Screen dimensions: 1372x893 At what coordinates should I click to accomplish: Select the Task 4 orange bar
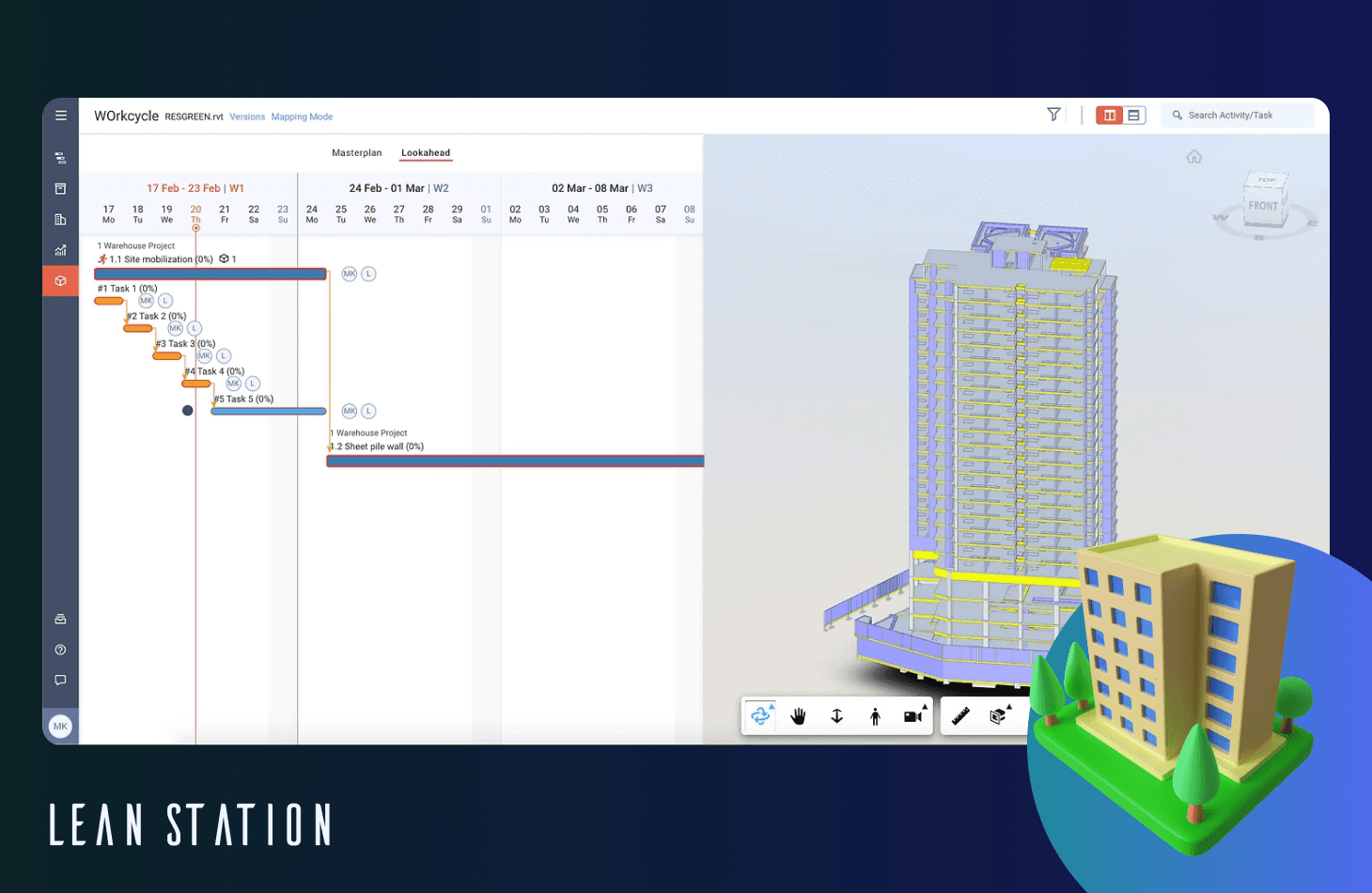pyautogui.click(x=196, y=384)
